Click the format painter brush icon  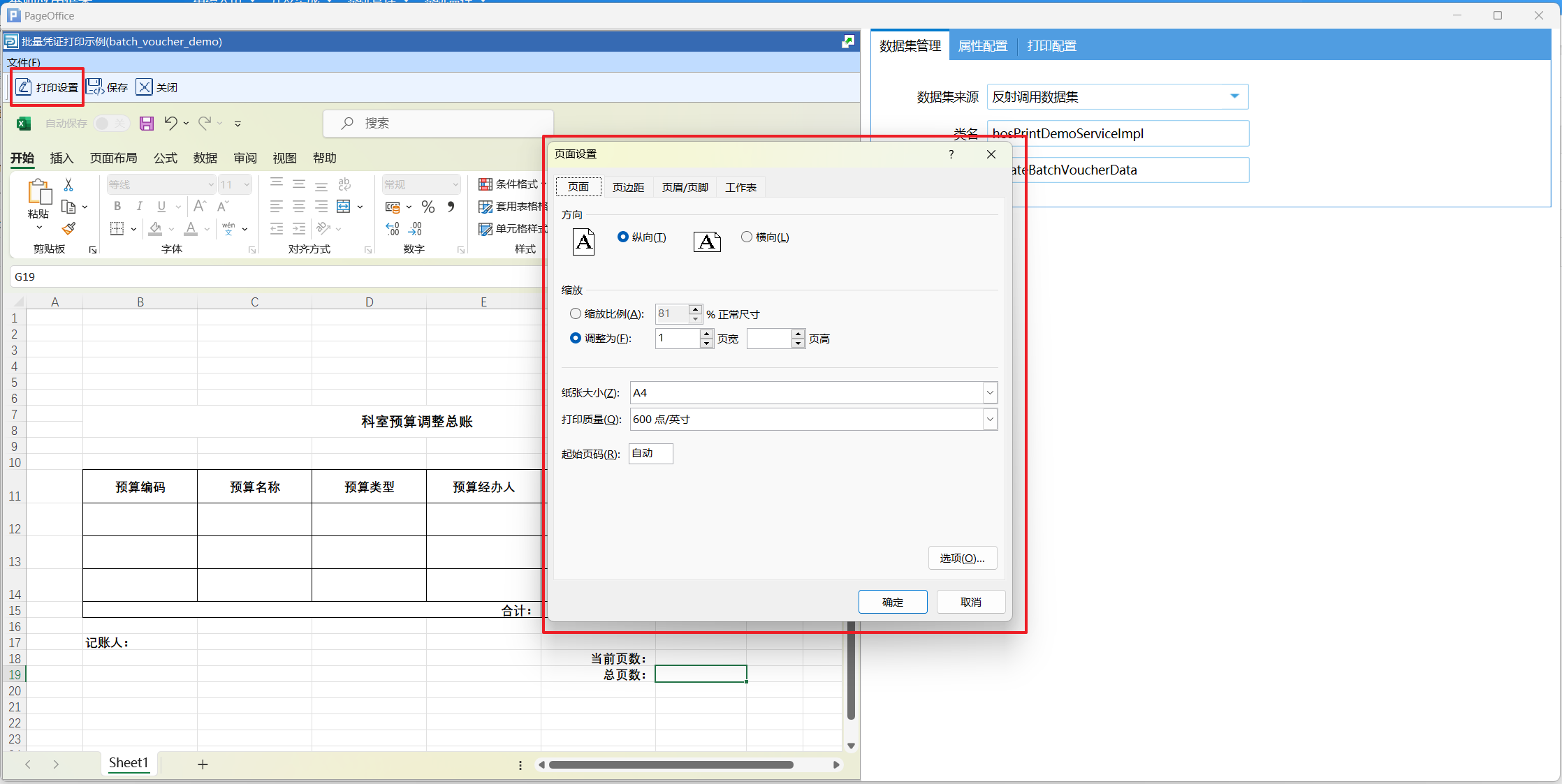pyautogui.click(x=68, y=229)
